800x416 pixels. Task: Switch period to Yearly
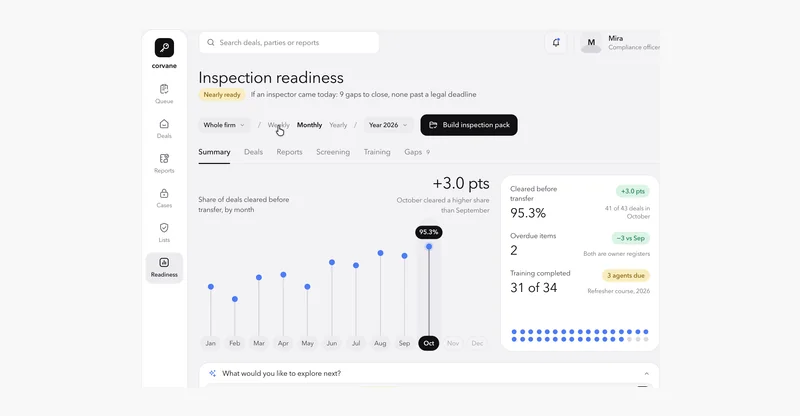[x=338, y=125]
